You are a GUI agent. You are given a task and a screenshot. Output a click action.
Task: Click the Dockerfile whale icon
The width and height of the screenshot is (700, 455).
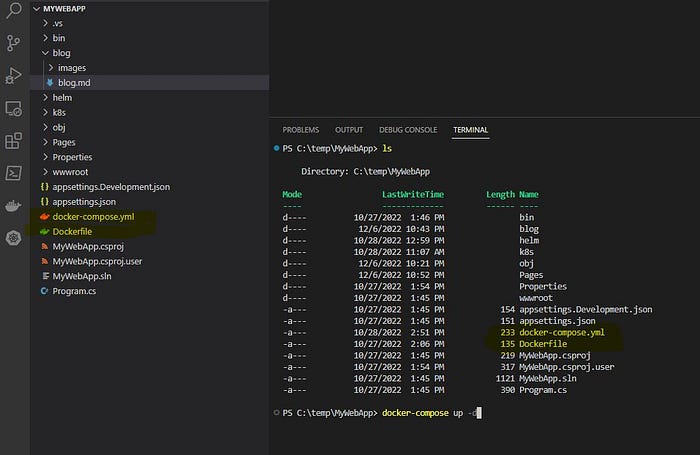45,231
